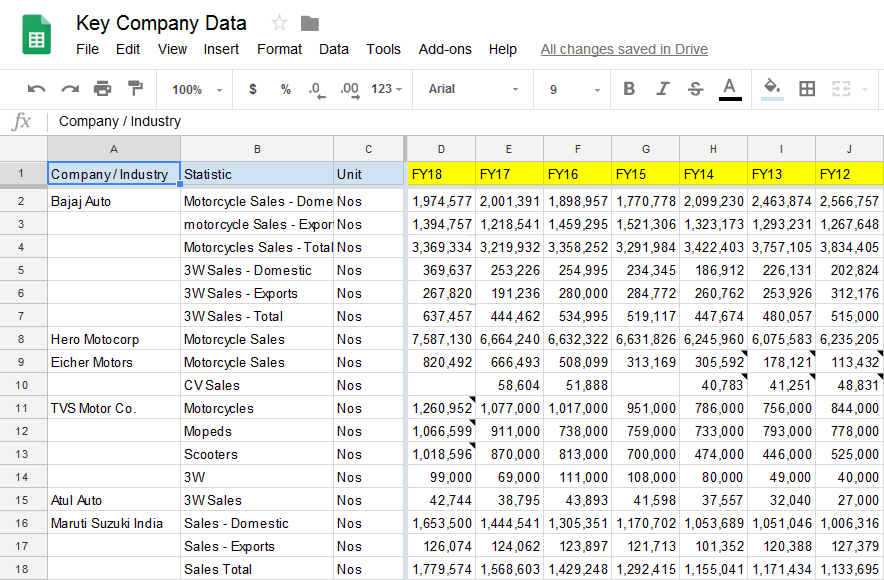The width and height of the screenshot is (884, 580).
Task: Click the 1,779,574 value cell
Action: (x=441, y=569)
